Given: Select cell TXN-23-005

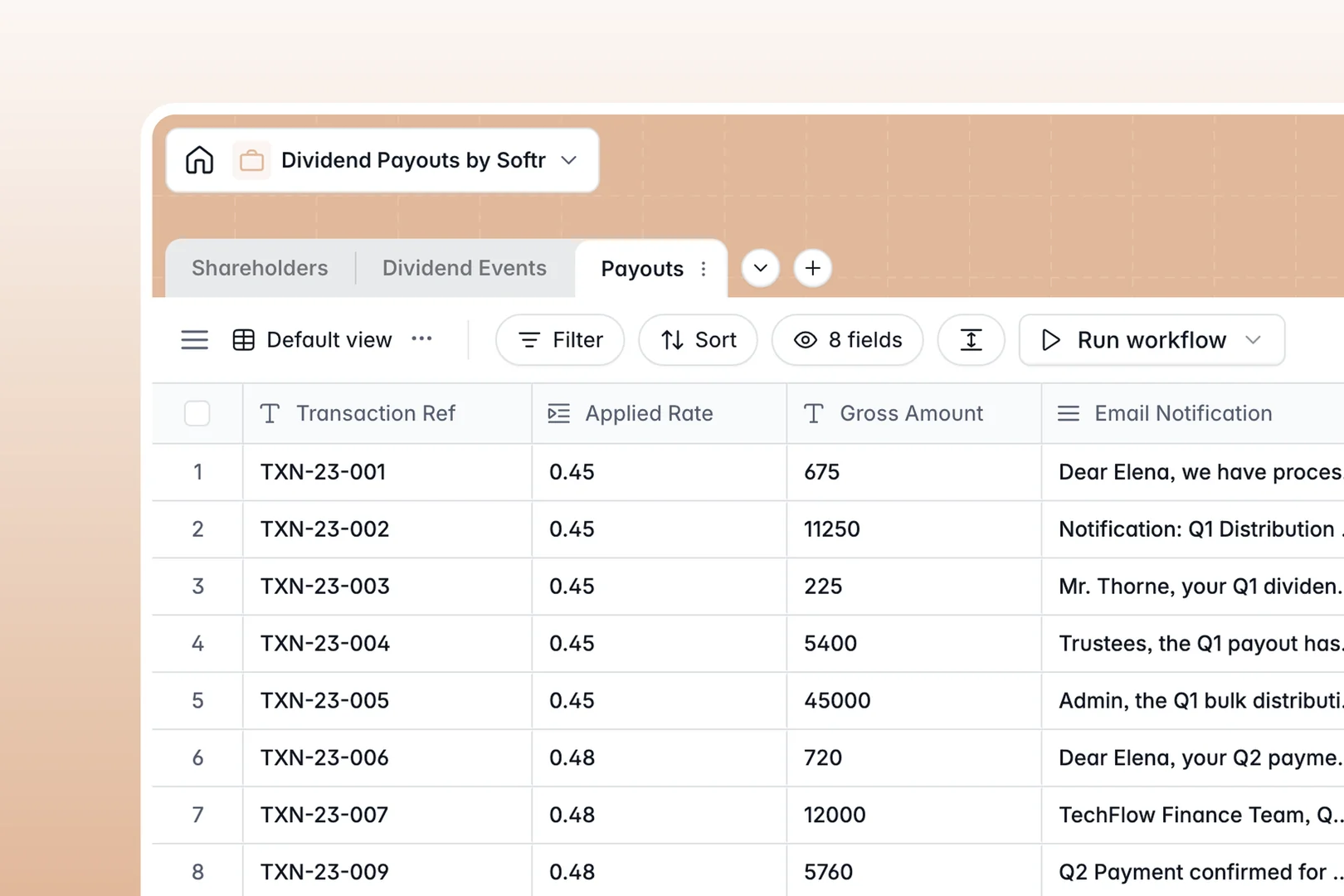Looking at the screenshot, I should (x=387, y=701).
